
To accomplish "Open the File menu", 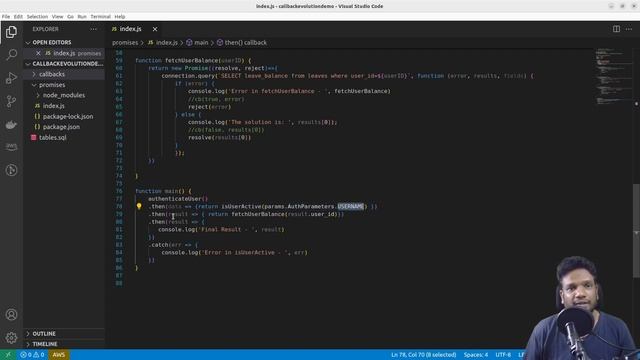I will [x=6, y=17].
